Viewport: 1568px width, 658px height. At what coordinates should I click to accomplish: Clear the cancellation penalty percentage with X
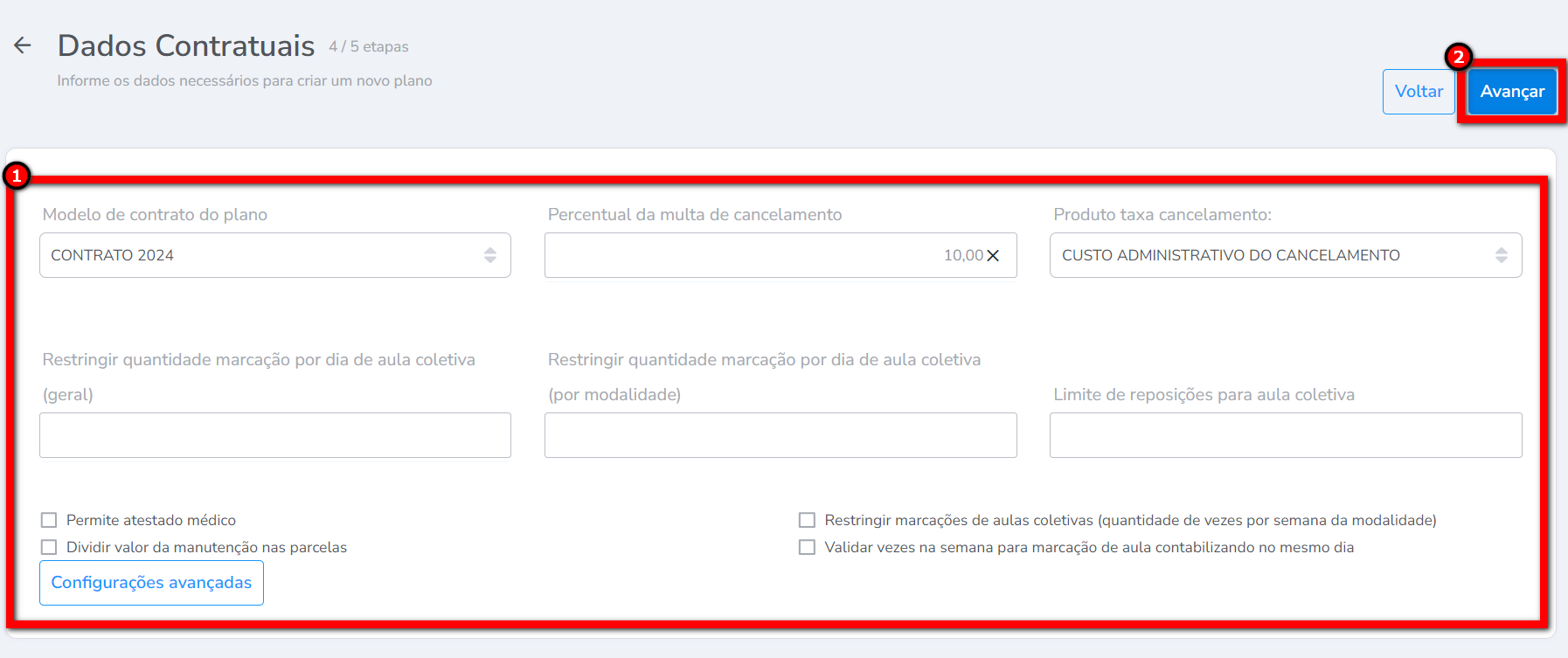point(993,256)
